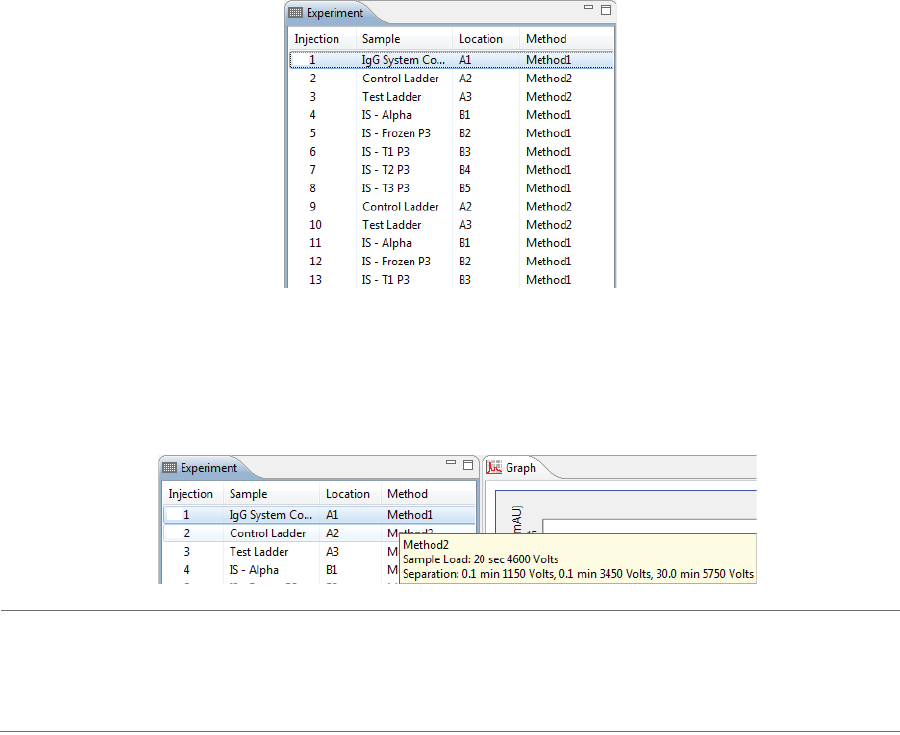Select IgG System Co... row in 13-injection table
The image size is (900, 735).
point(451,60)
